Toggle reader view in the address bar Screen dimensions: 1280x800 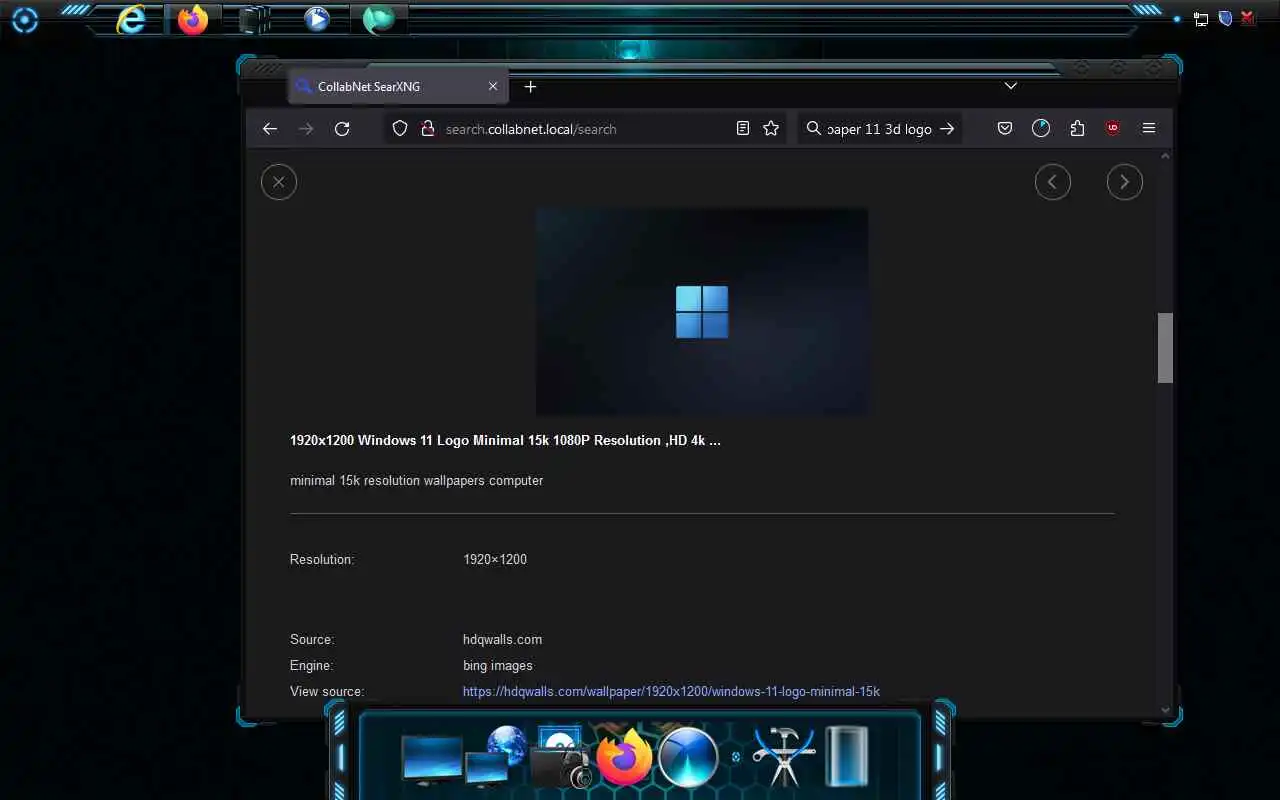pos(743,129)
